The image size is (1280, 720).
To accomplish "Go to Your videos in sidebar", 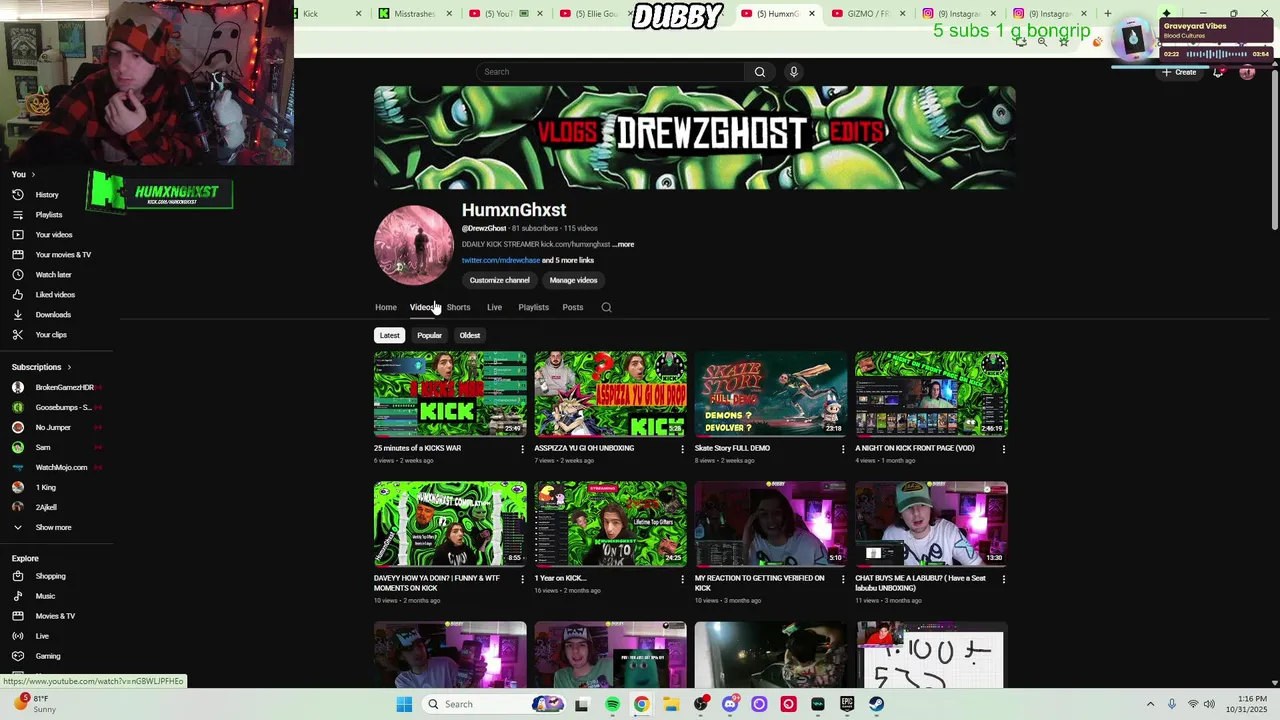I will click(x=53, y=235).
